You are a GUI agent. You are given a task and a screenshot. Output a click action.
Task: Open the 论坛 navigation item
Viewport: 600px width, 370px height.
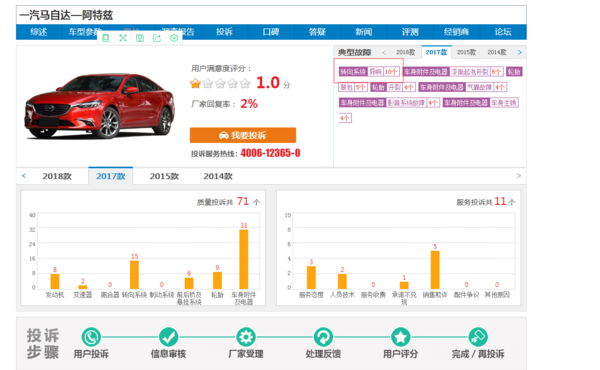coord(503,32)
